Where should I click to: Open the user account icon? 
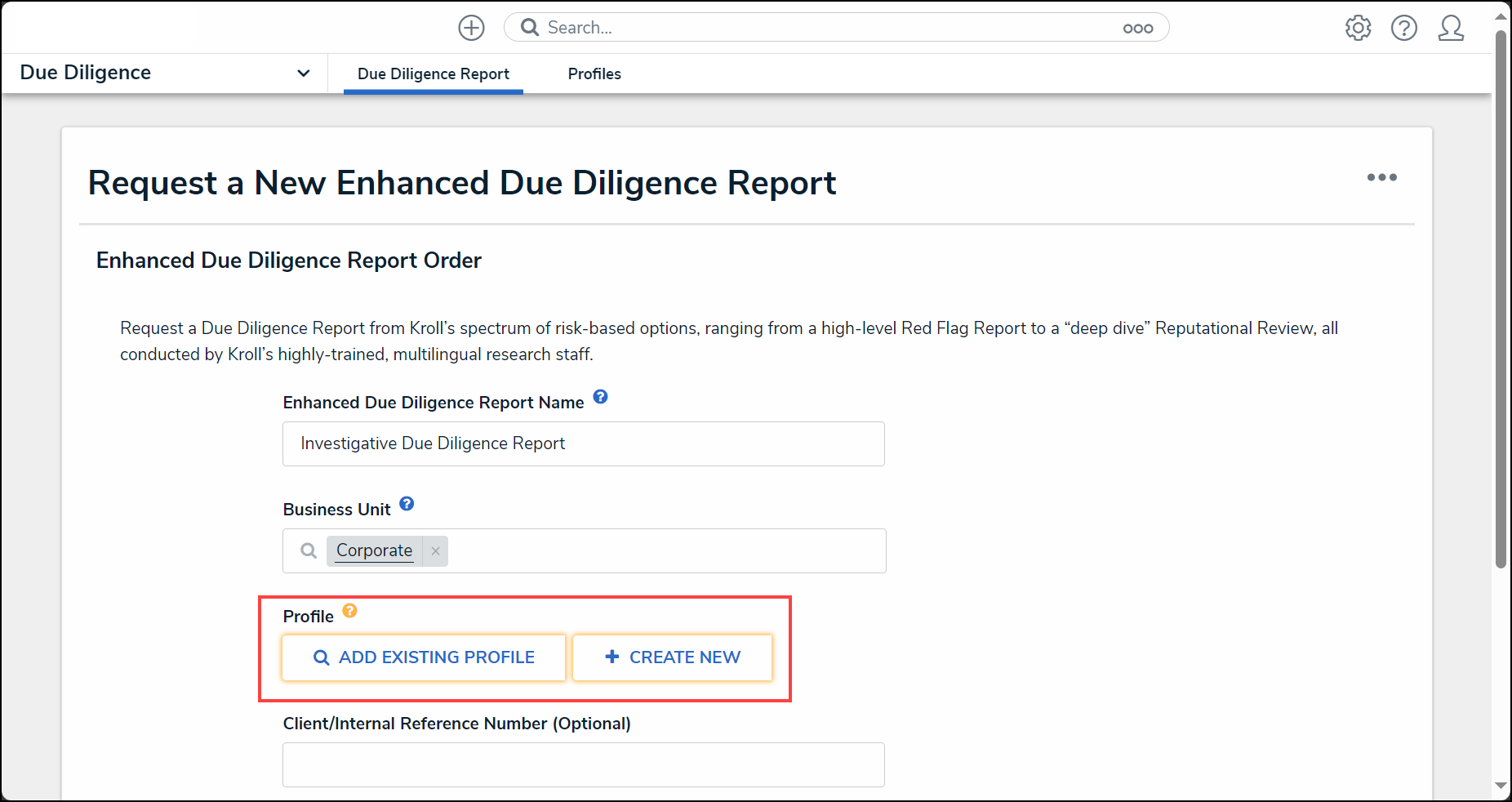(1451, 28)
